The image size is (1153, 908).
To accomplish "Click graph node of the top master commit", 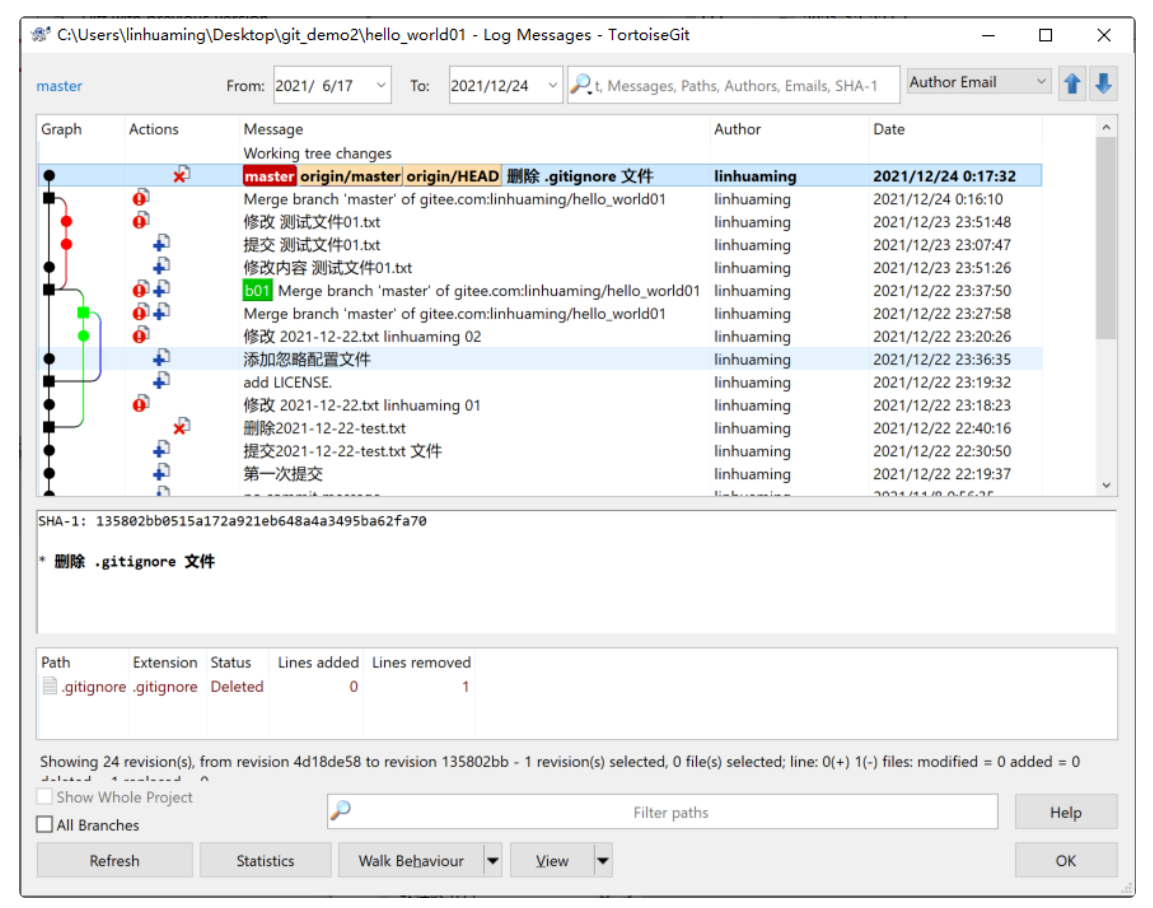I will tap(49, 176).
